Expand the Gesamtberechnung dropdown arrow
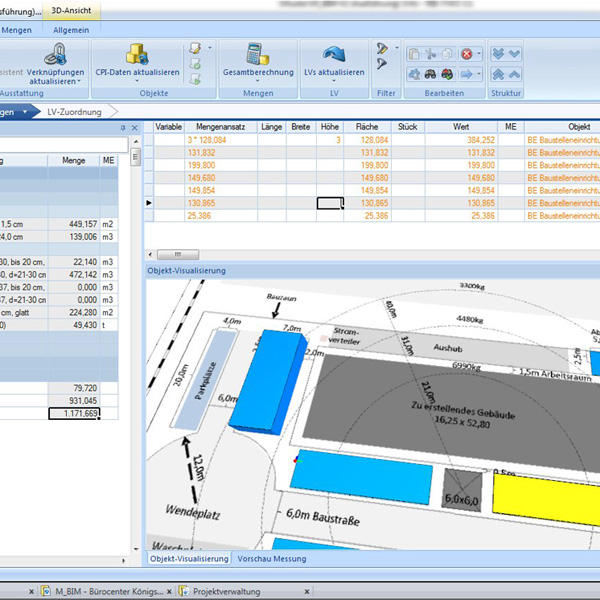The height and width of the screenshot is (600, 600). pos(259,82)
